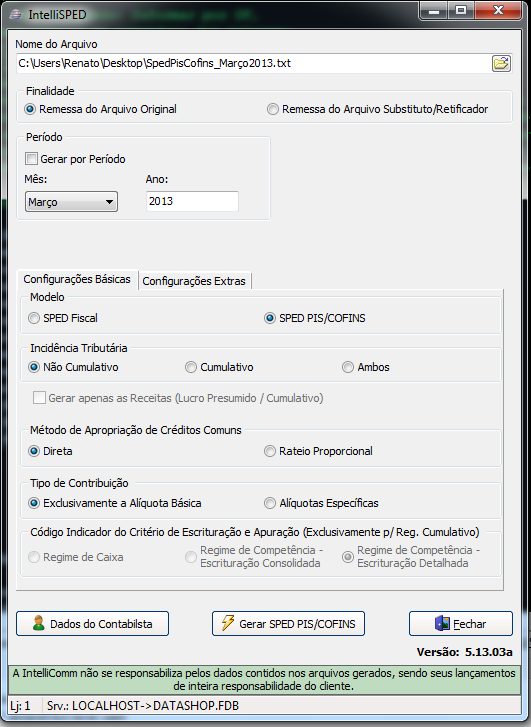Minimize the IntelliSPED window
The width and height of the screenshot is (531, 727).
coord(434,11)
